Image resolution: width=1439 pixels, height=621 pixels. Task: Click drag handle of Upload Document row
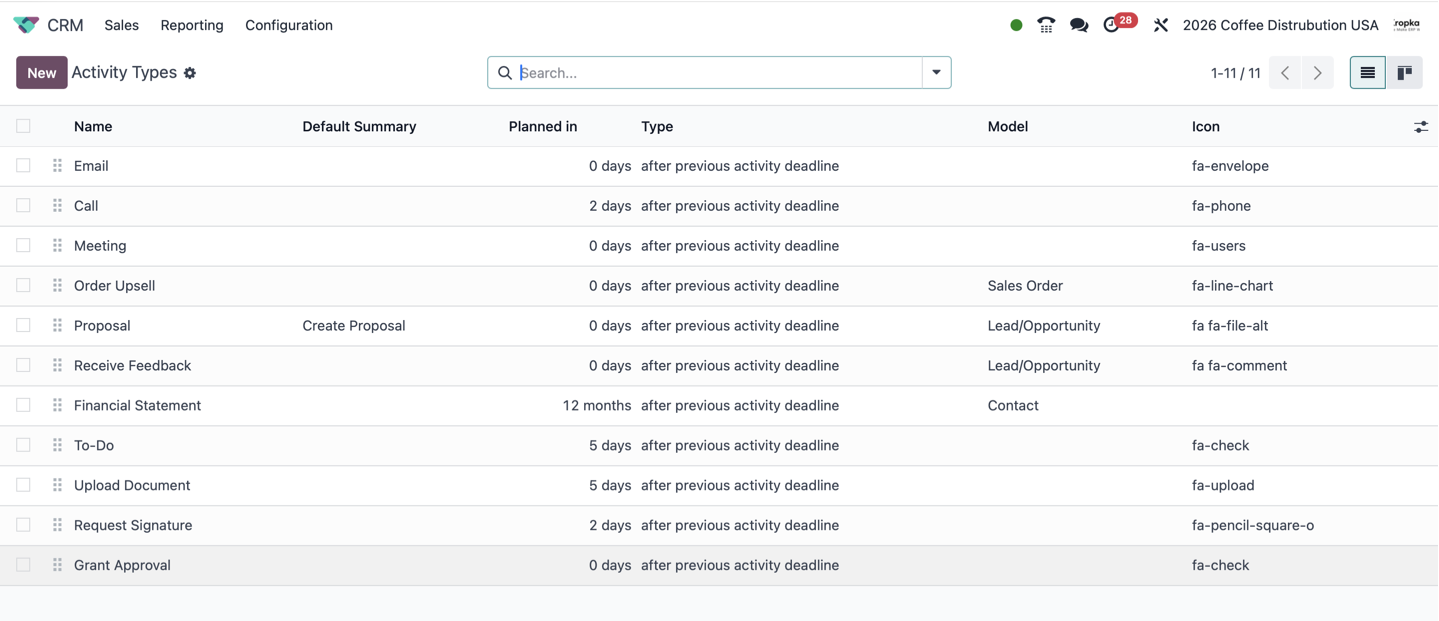pyautogui.click(x=57, y=486)
